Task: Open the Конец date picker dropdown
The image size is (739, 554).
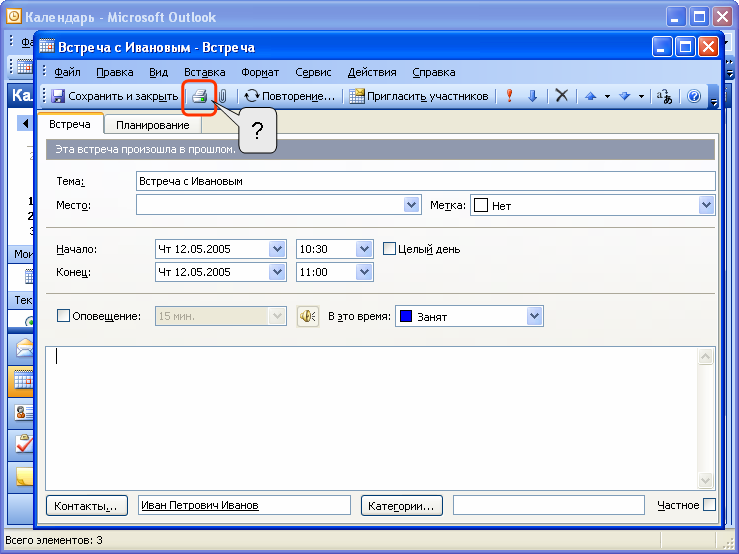Action: tap(277, 272)
